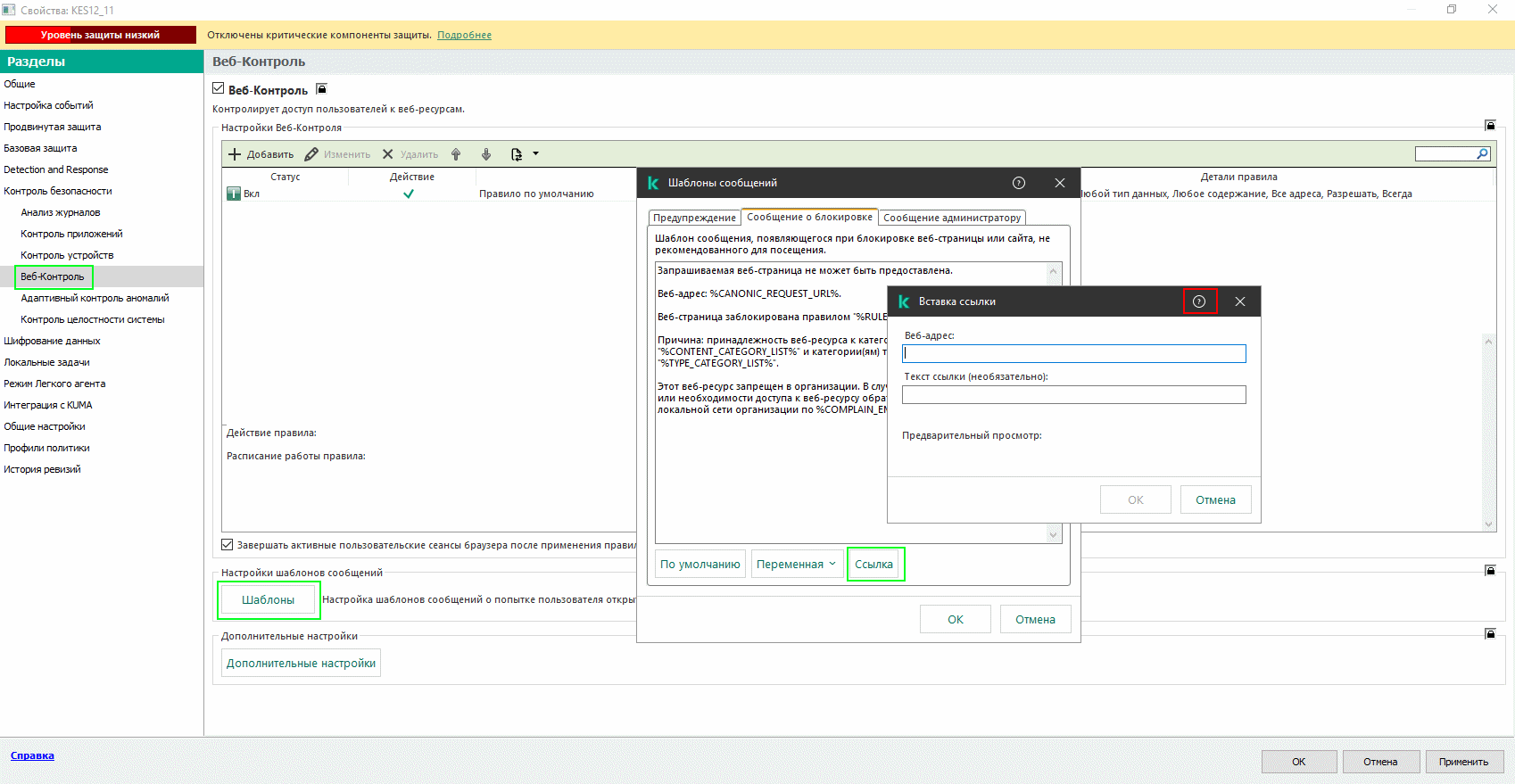Screen dimensions: 1515x784
Task: Toggle the Вкл status switch of default rule
Action: coord(234,194)
